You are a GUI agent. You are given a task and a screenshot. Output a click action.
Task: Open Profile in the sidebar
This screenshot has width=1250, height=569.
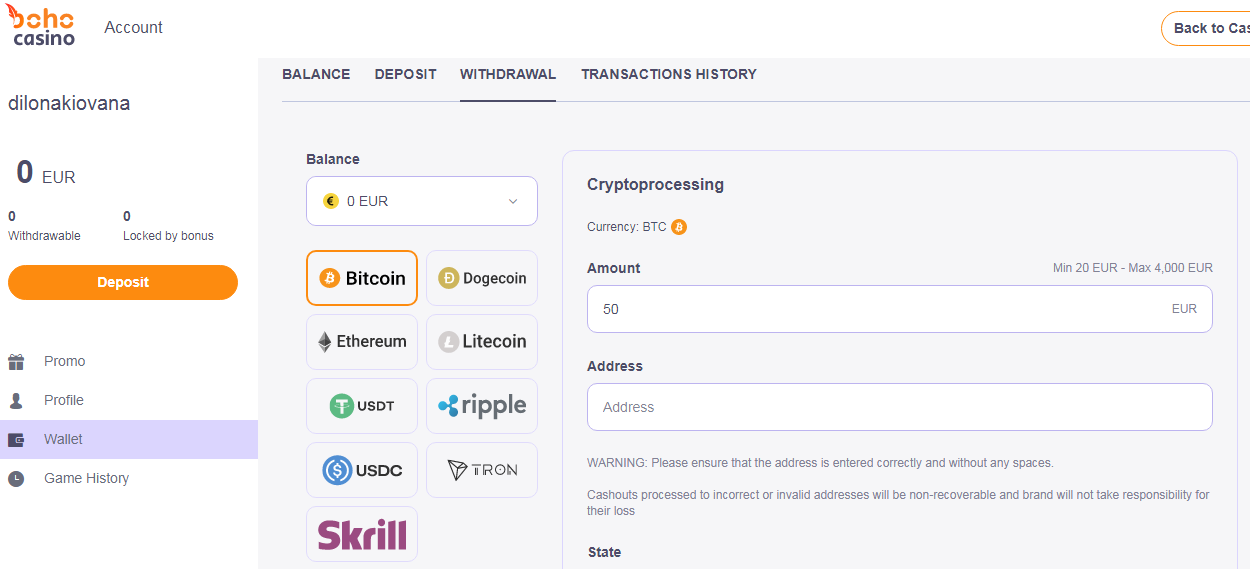[x=64, y=400]
